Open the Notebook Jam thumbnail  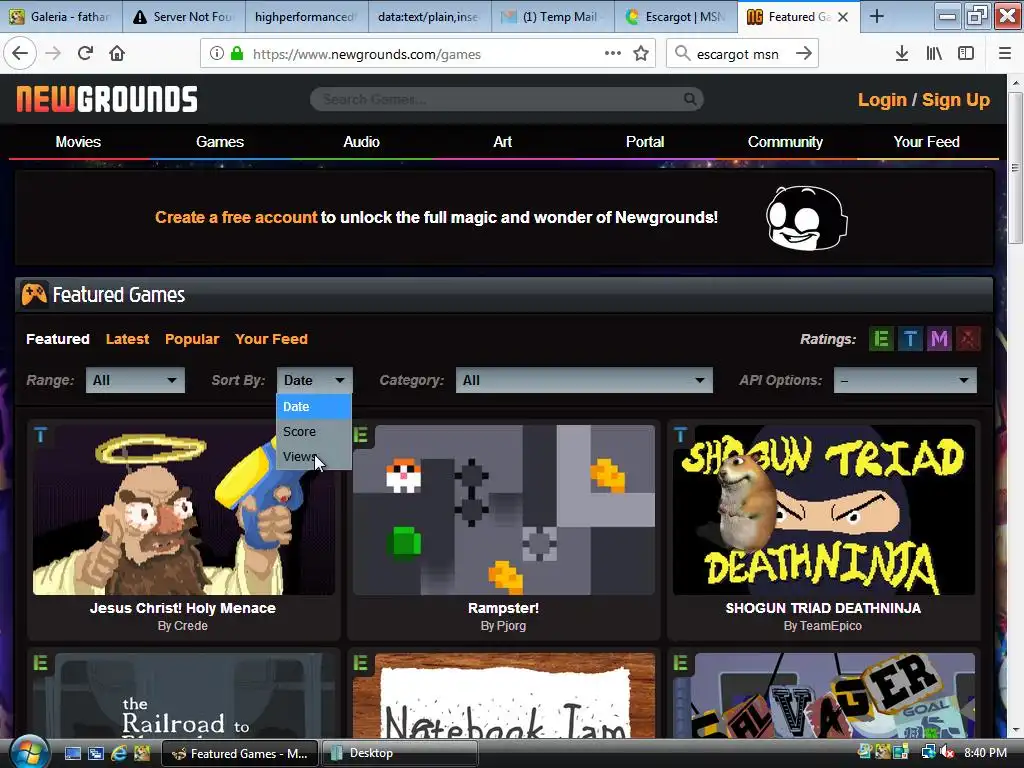504,696
